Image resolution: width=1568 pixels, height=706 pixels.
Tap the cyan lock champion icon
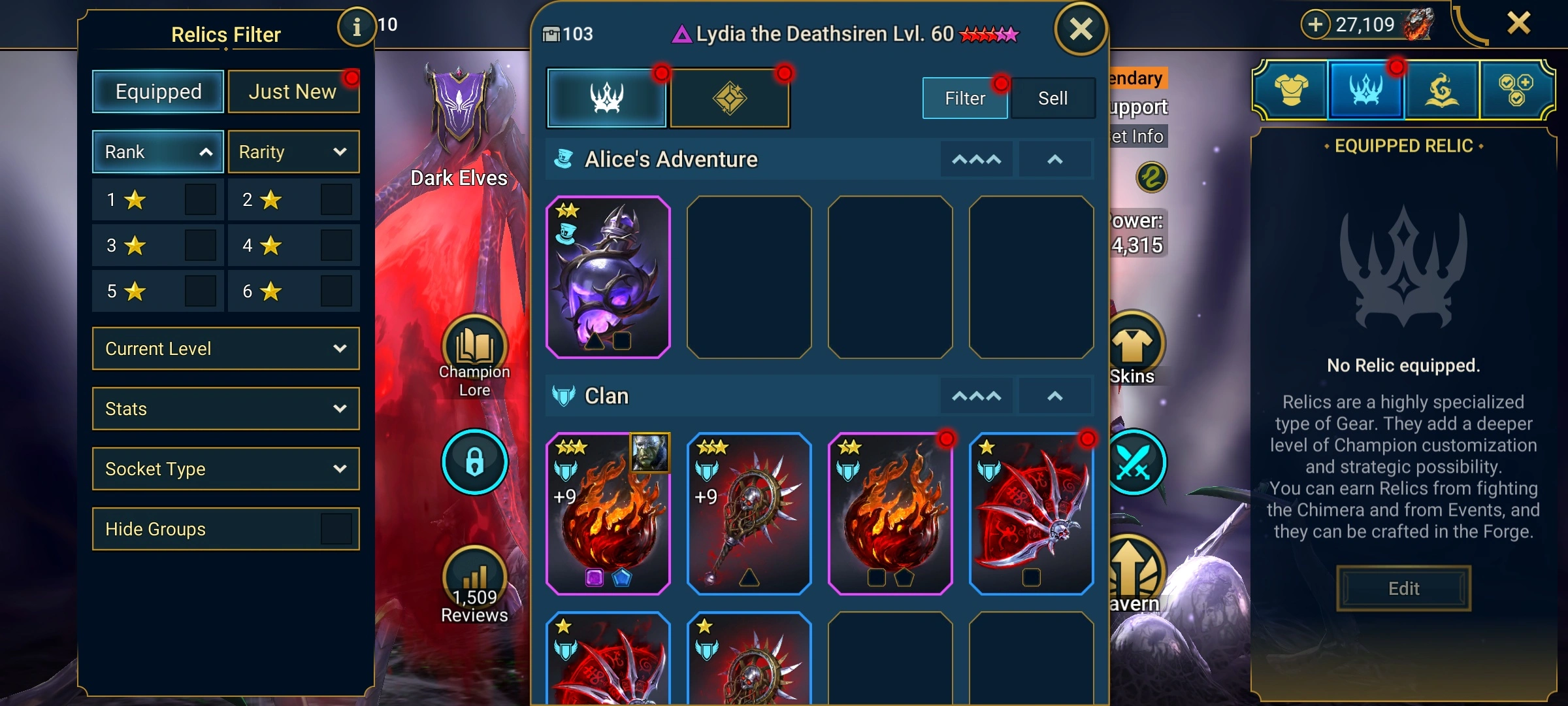click(475, 462)
